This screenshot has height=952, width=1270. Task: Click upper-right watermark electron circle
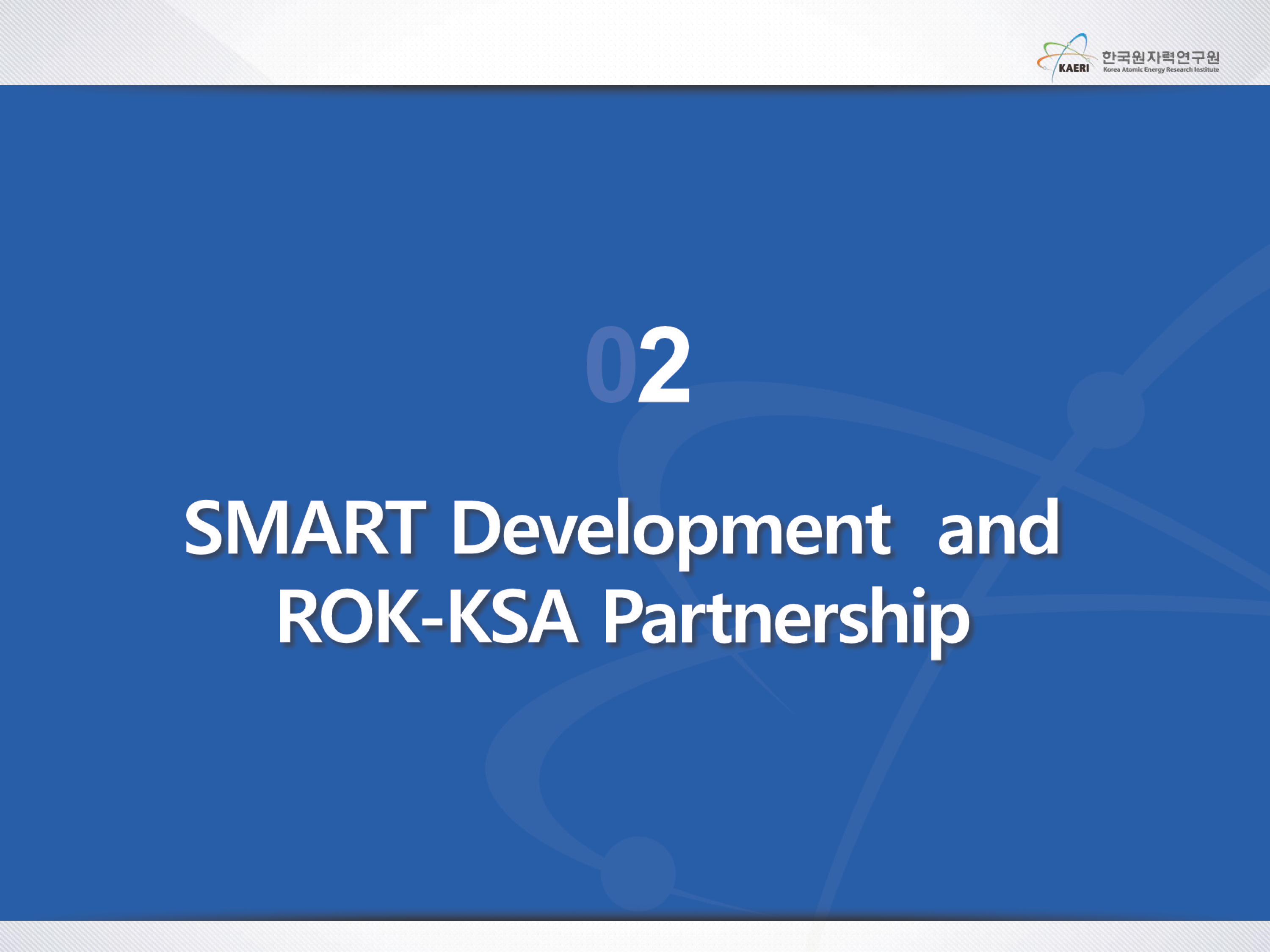pos(1105,410)
